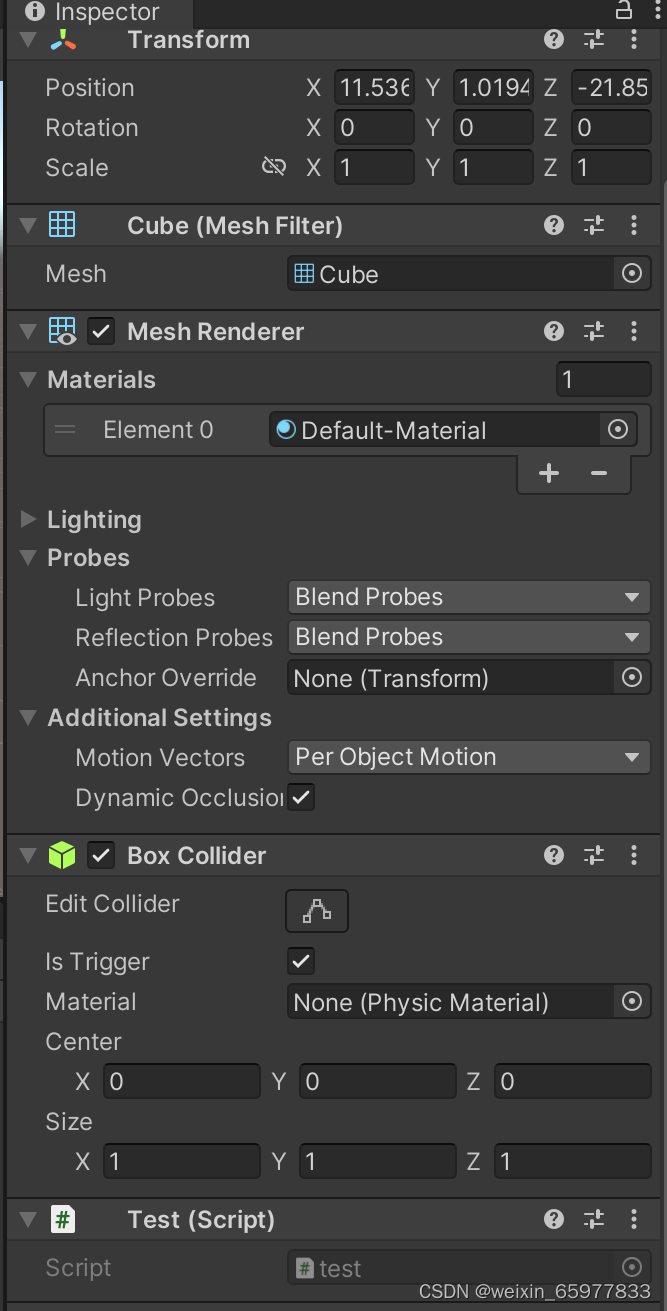Disable the Mesh Renderer component checkbox
Screen dimensions: 667x1311
coord(101,332)
